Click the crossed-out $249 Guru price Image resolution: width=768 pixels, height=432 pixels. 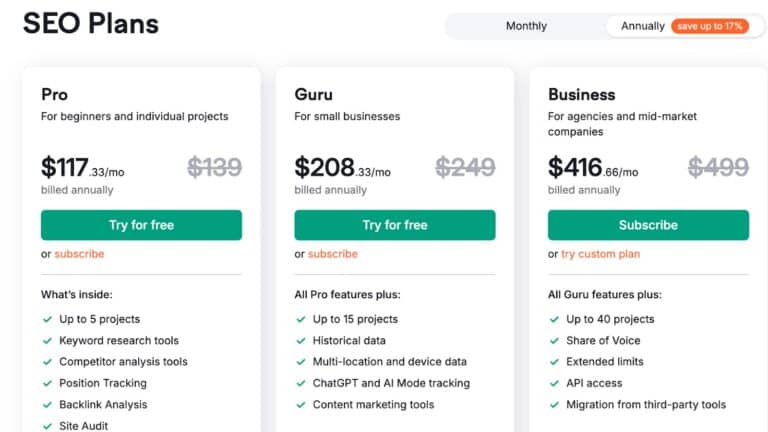click(465, 167)
